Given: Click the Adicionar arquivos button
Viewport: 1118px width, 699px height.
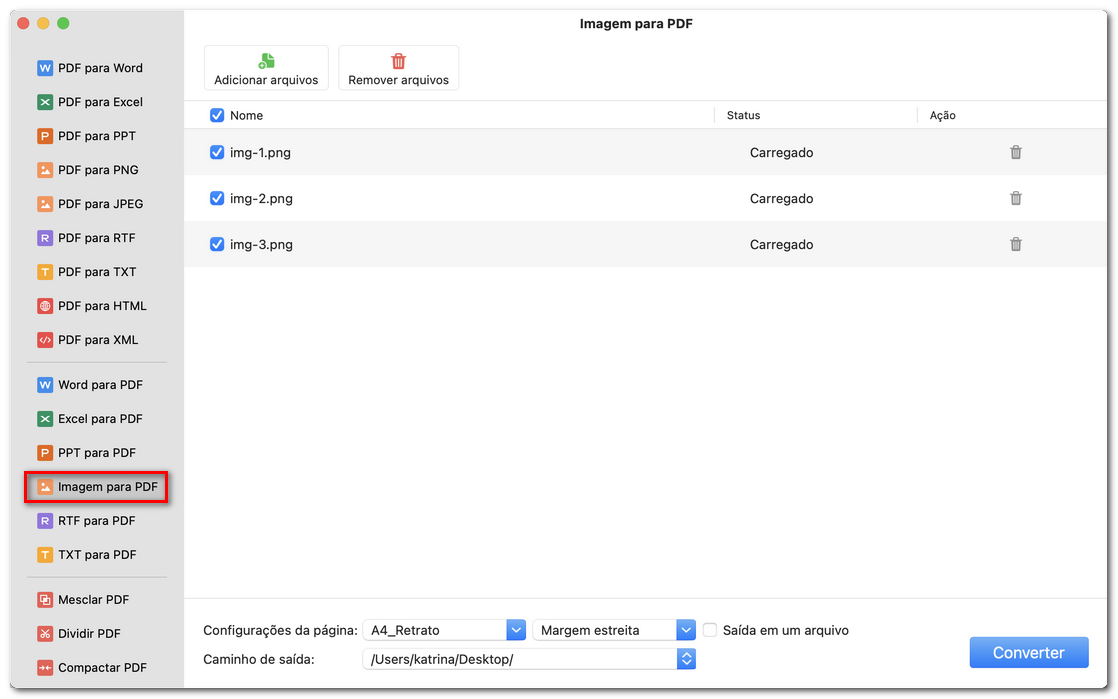Looking at the screenshot, I should coord(266,67).
